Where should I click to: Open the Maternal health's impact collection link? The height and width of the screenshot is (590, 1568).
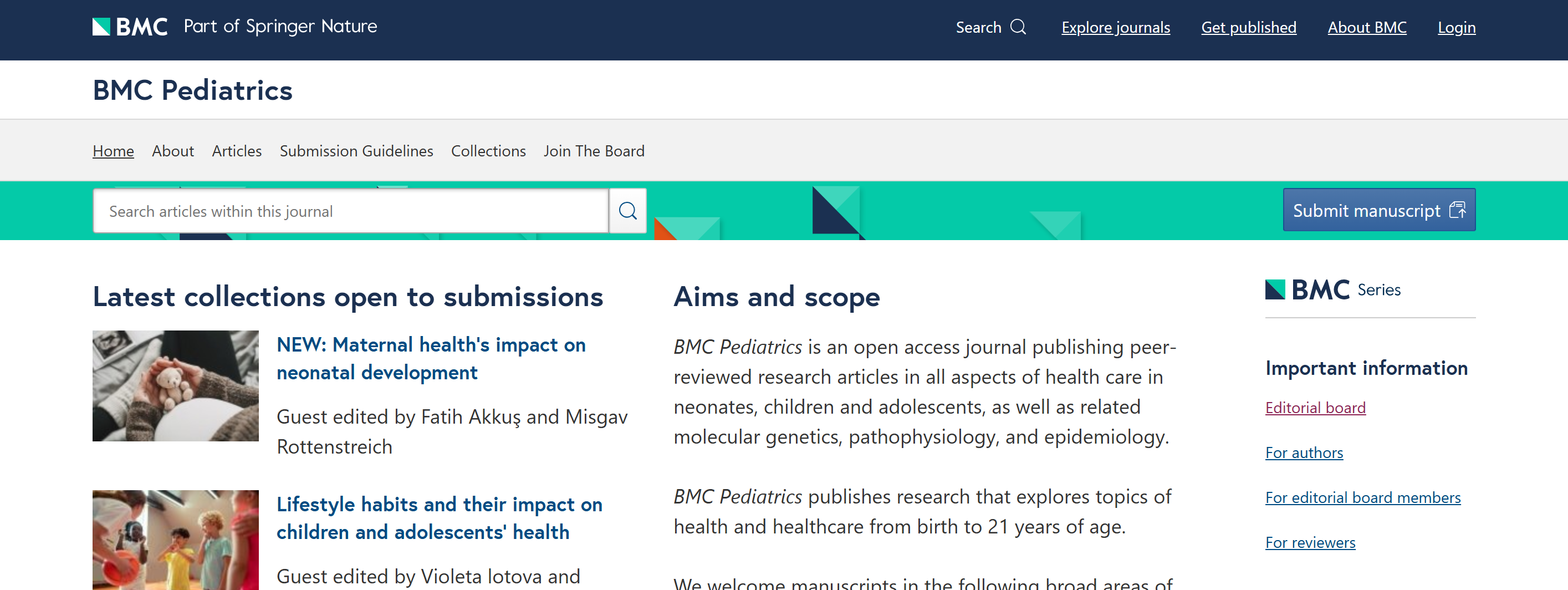tap(431, 358)
